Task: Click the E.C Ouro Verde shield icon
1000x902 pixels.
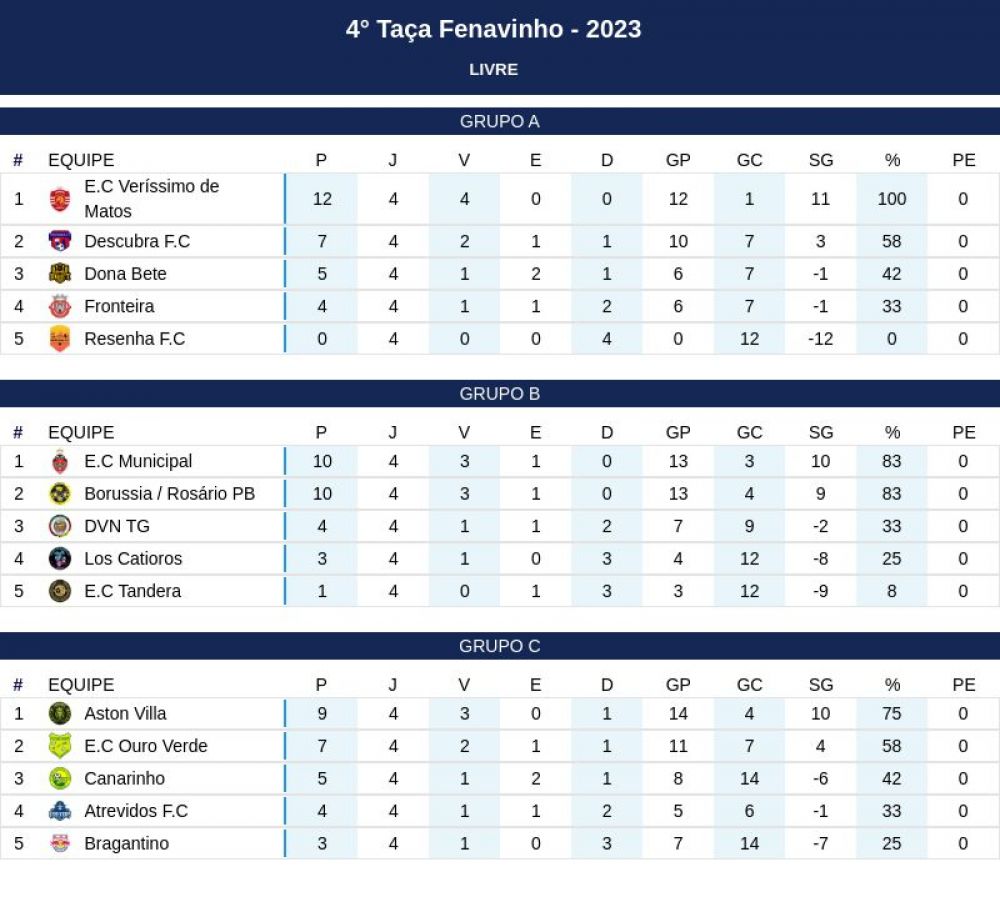Action: click(60, 746)
